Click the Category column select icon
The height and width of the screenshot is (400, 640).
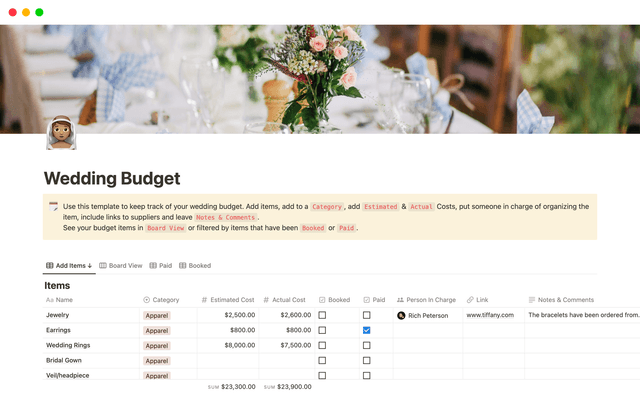pos(147,299)
